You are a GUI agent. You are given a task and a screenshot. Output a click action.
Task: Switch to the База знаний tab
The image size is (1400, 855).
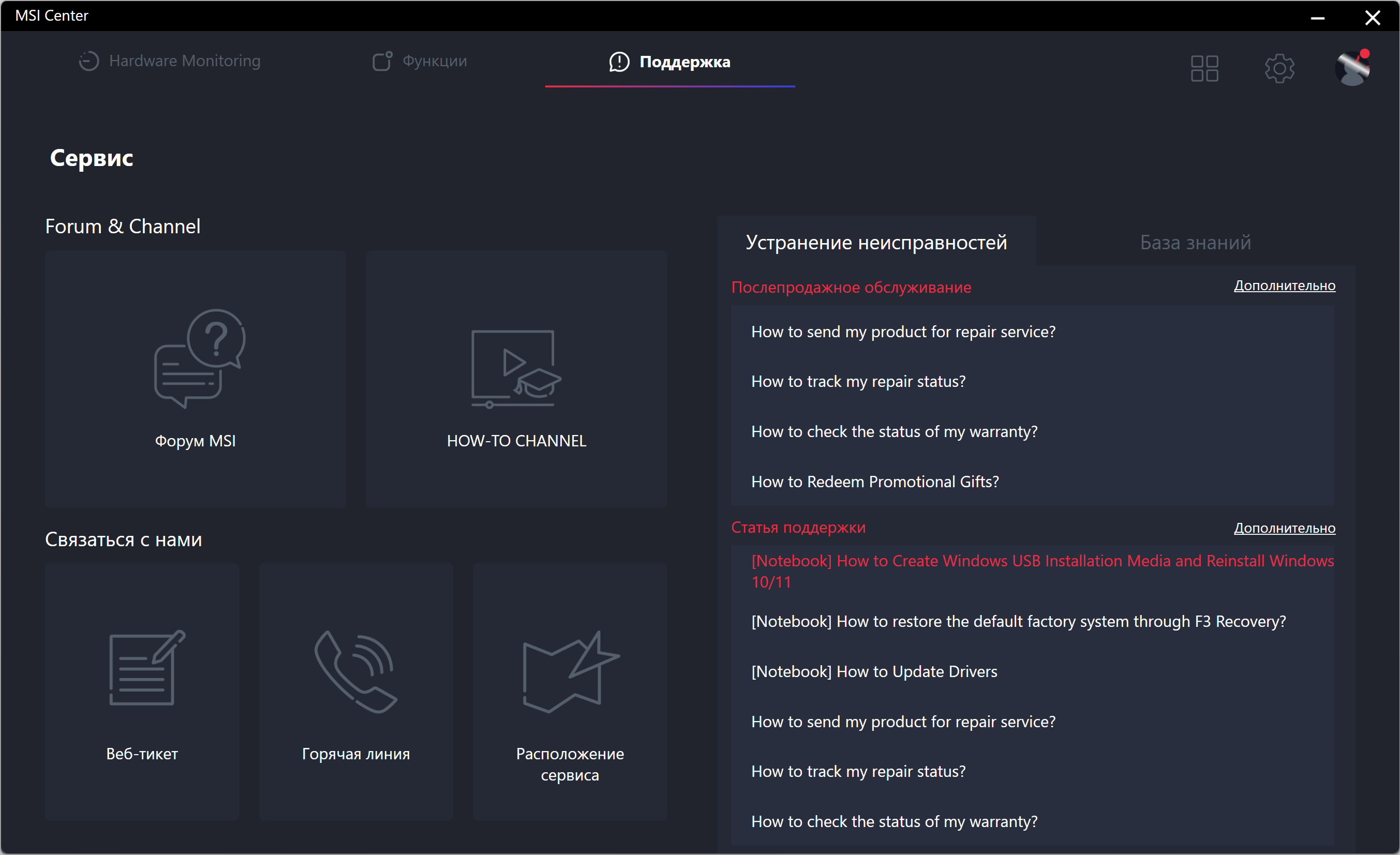coord(1196,242)
